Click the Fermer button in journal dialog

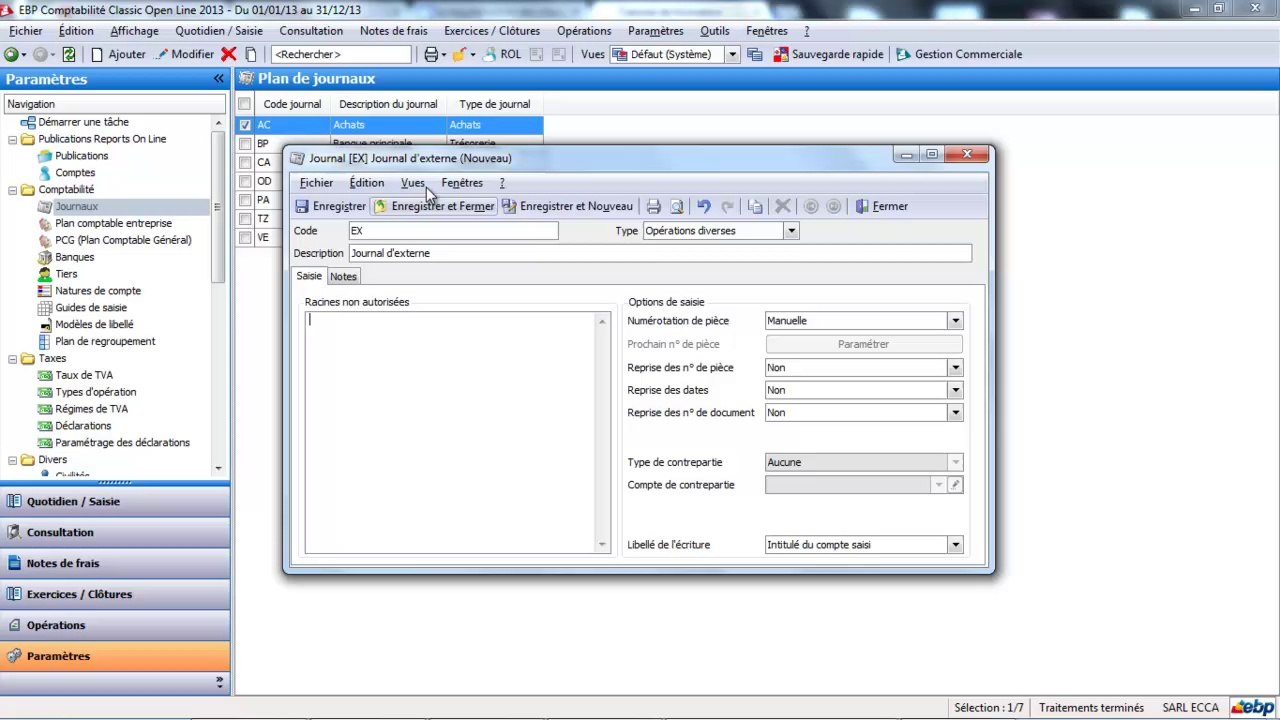pyautogui.click(x=881, y=207)
